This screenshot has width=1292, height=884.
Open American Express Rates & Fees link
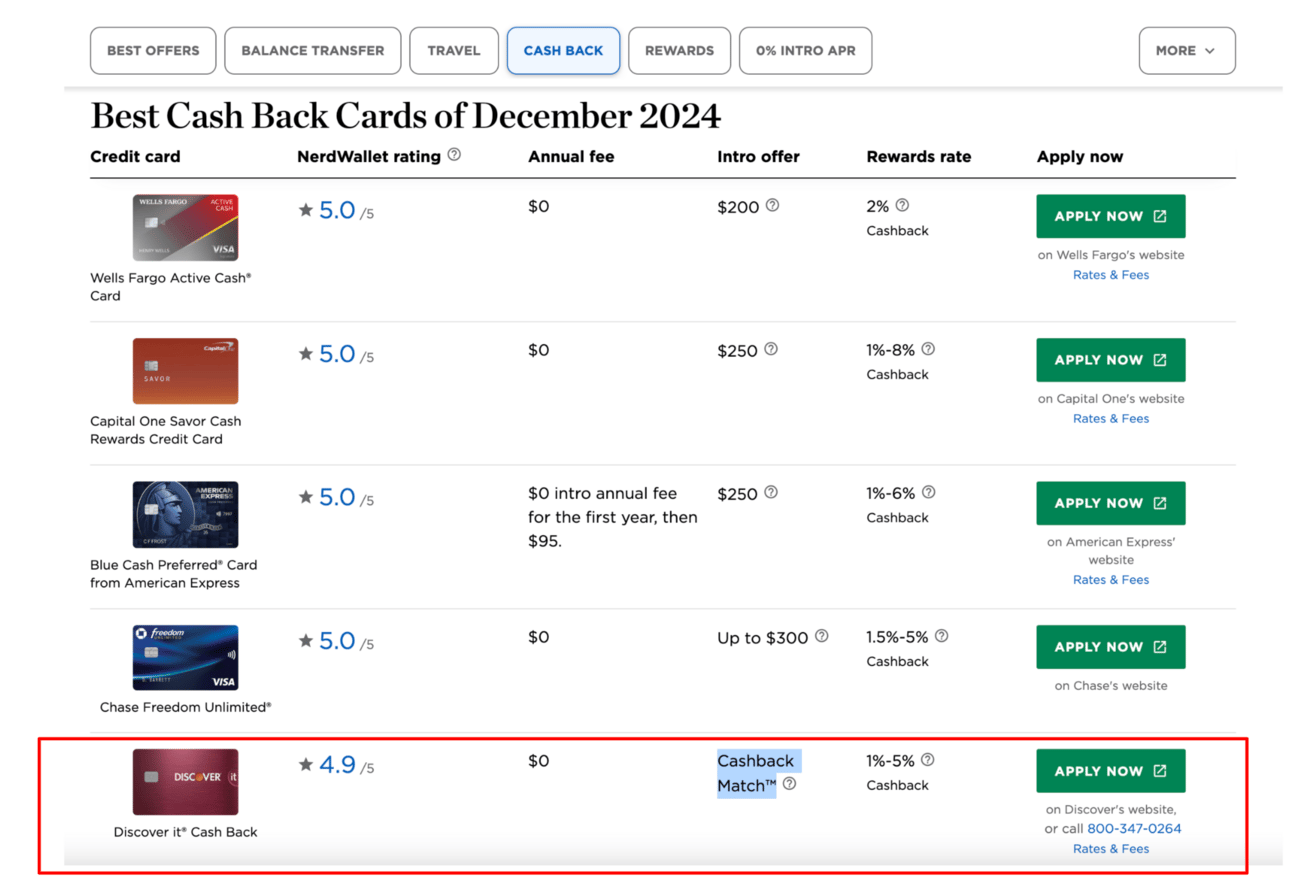[x=1111, y=580]
